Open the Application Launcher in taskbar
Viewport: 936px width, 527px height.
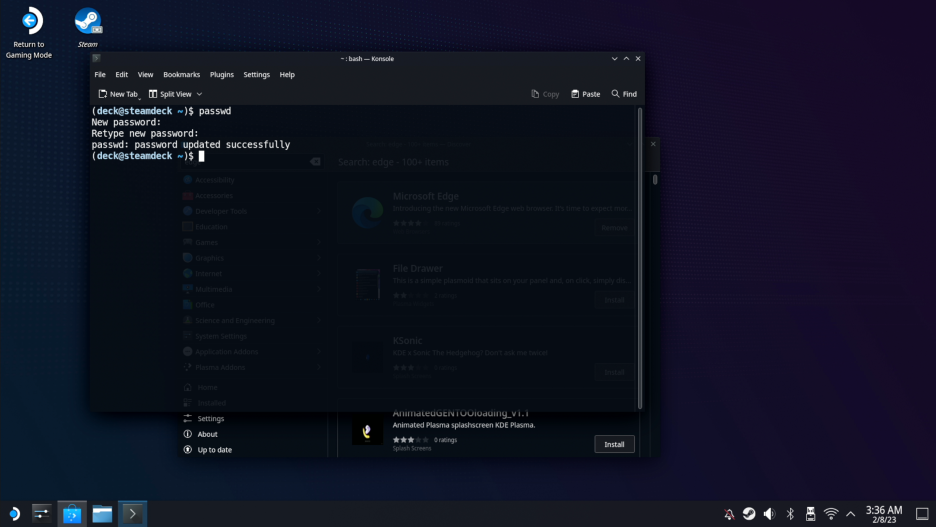point(14,513)
